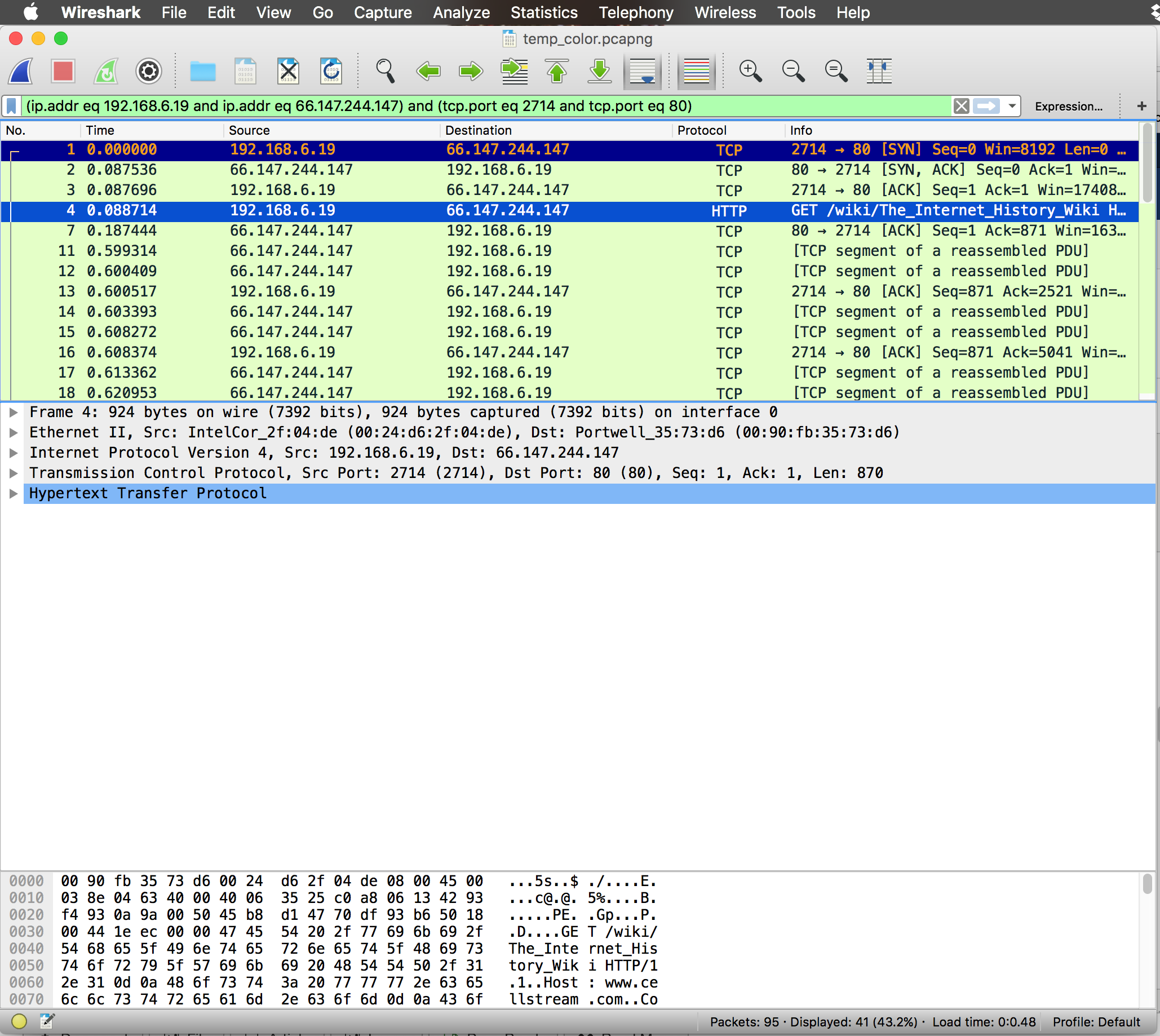Viewport: 1160px width, 1036px height.
Task: Open a saved capture file
Action: (x=202, y=71)
